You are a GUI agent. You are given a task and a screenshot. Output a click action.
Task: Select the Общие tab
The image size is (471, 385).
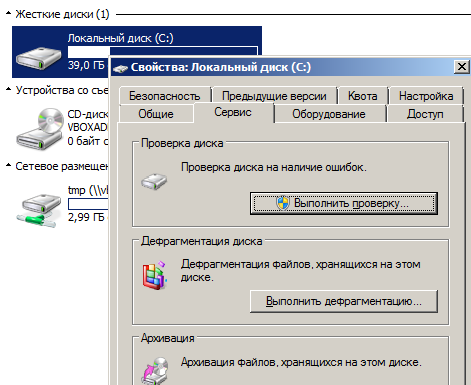coord(156,114)
